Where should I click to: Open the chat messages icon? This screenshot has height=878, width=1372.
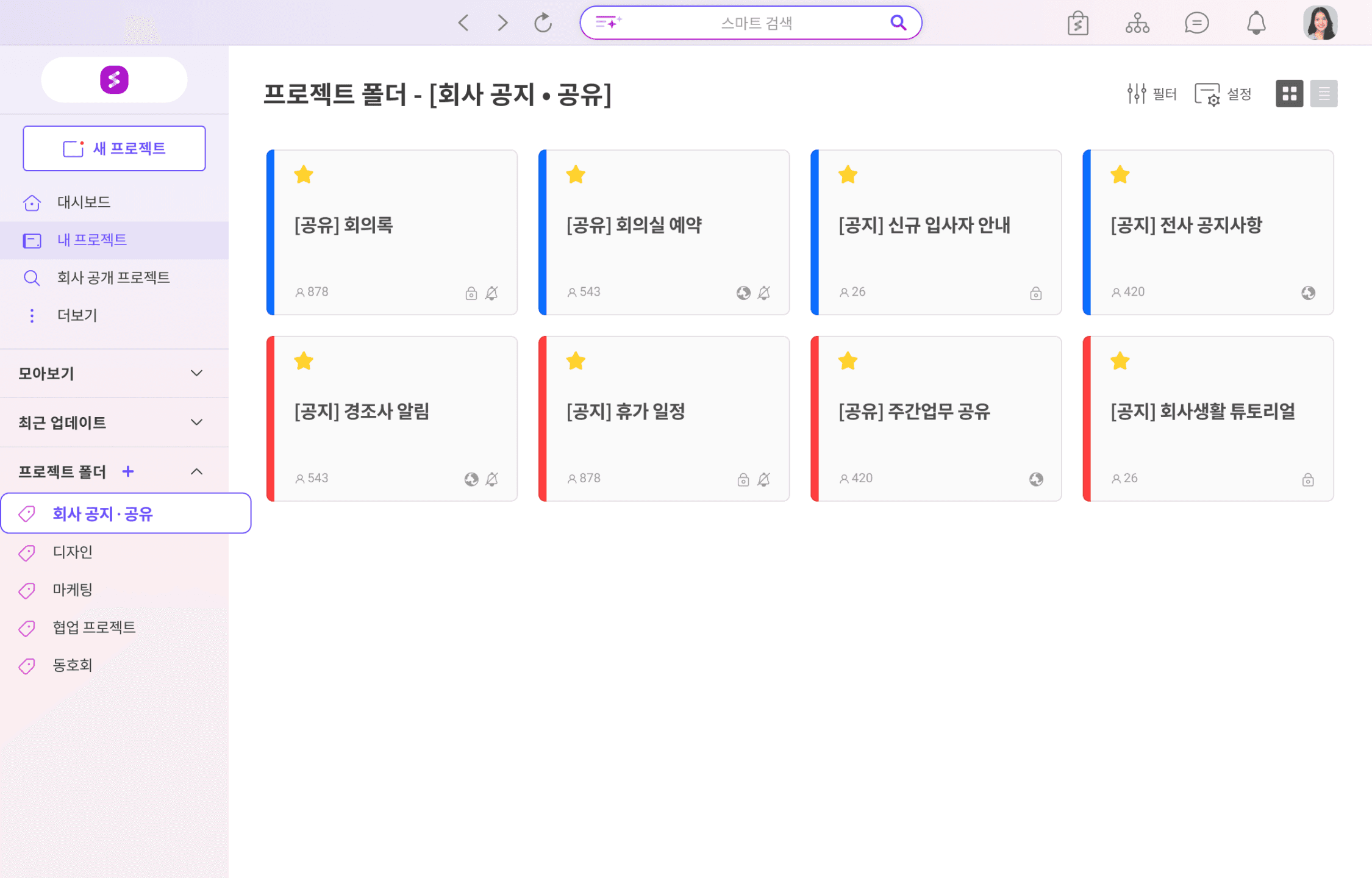click(1196, 23)
